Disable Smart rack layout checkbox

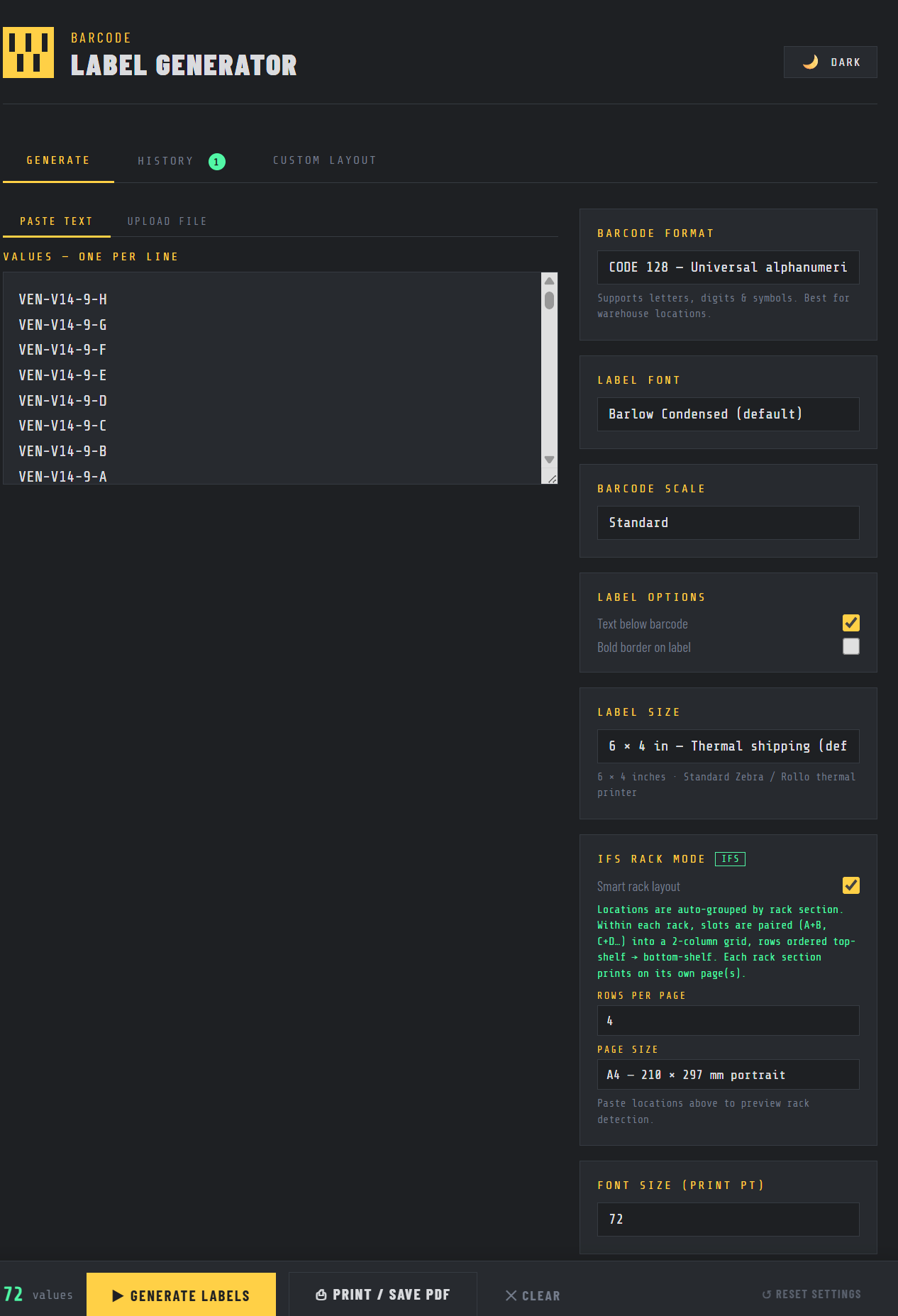tap(851, 885)
